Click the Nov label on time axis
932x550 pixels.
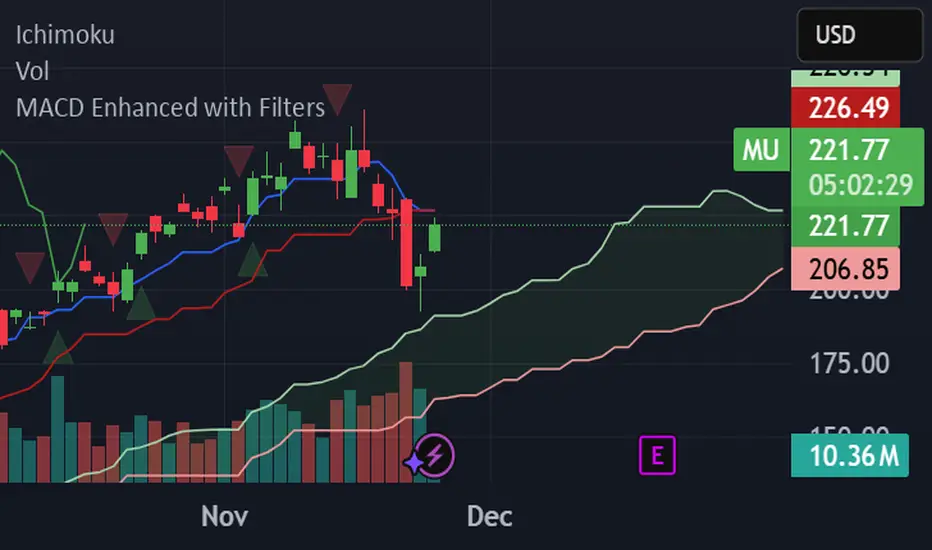coord(225,516)
